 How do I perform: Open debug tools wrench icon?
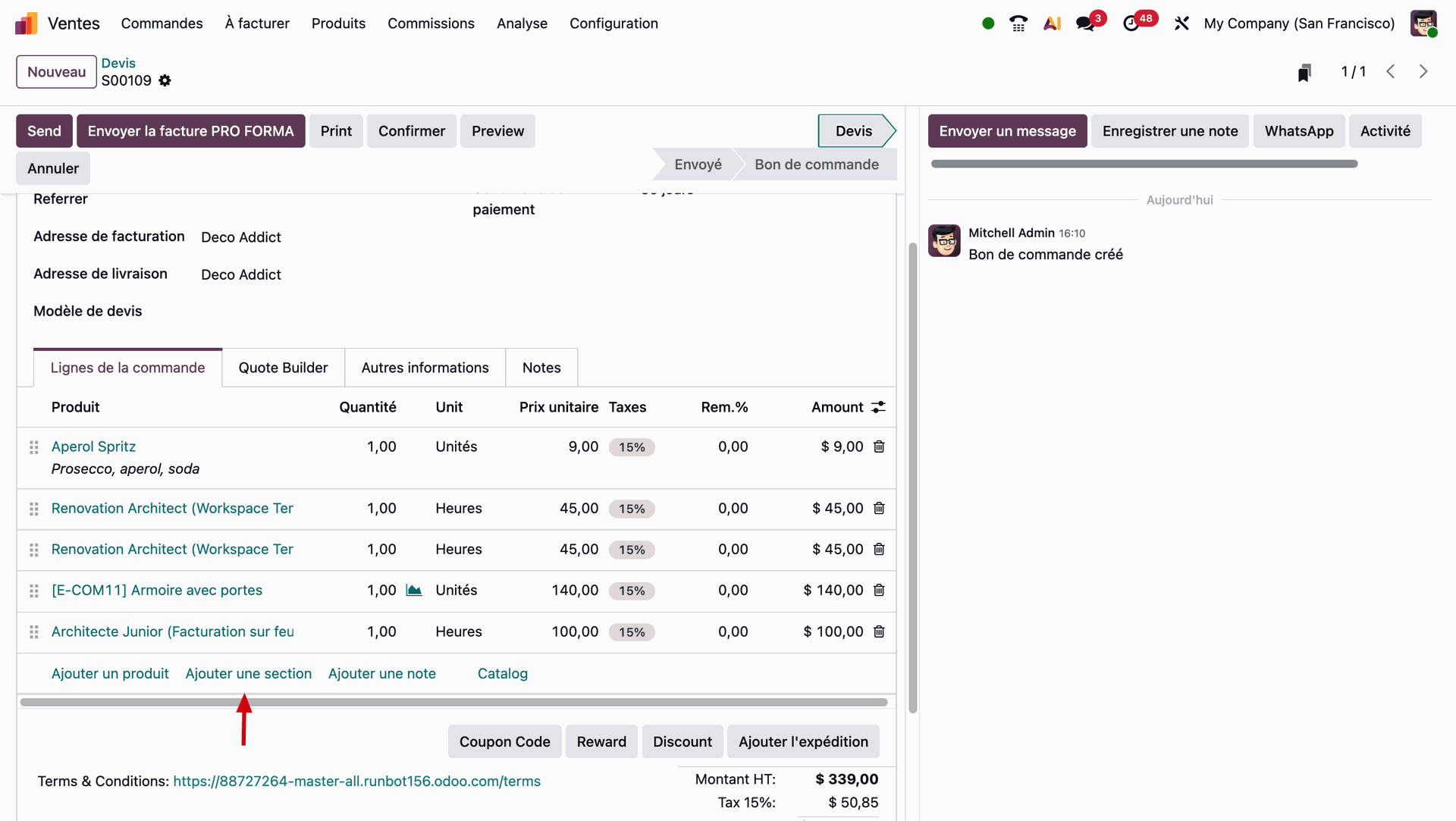click(1181, 24)
